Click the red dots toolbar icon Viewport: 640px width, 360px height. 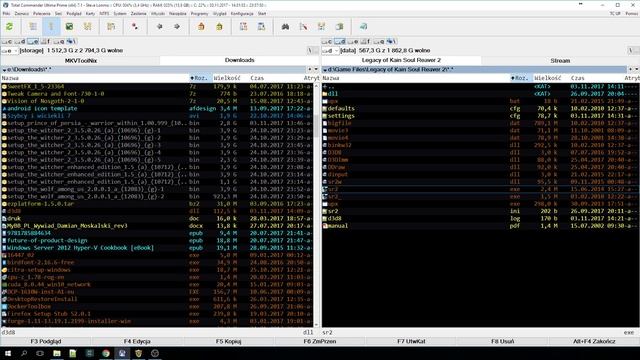135,27
